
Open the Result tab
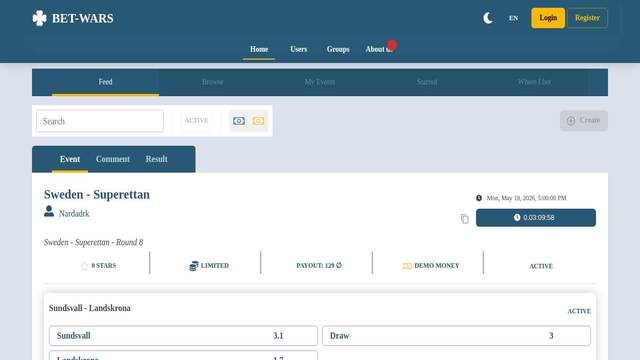pyautogui.click(x=156, y=159)
